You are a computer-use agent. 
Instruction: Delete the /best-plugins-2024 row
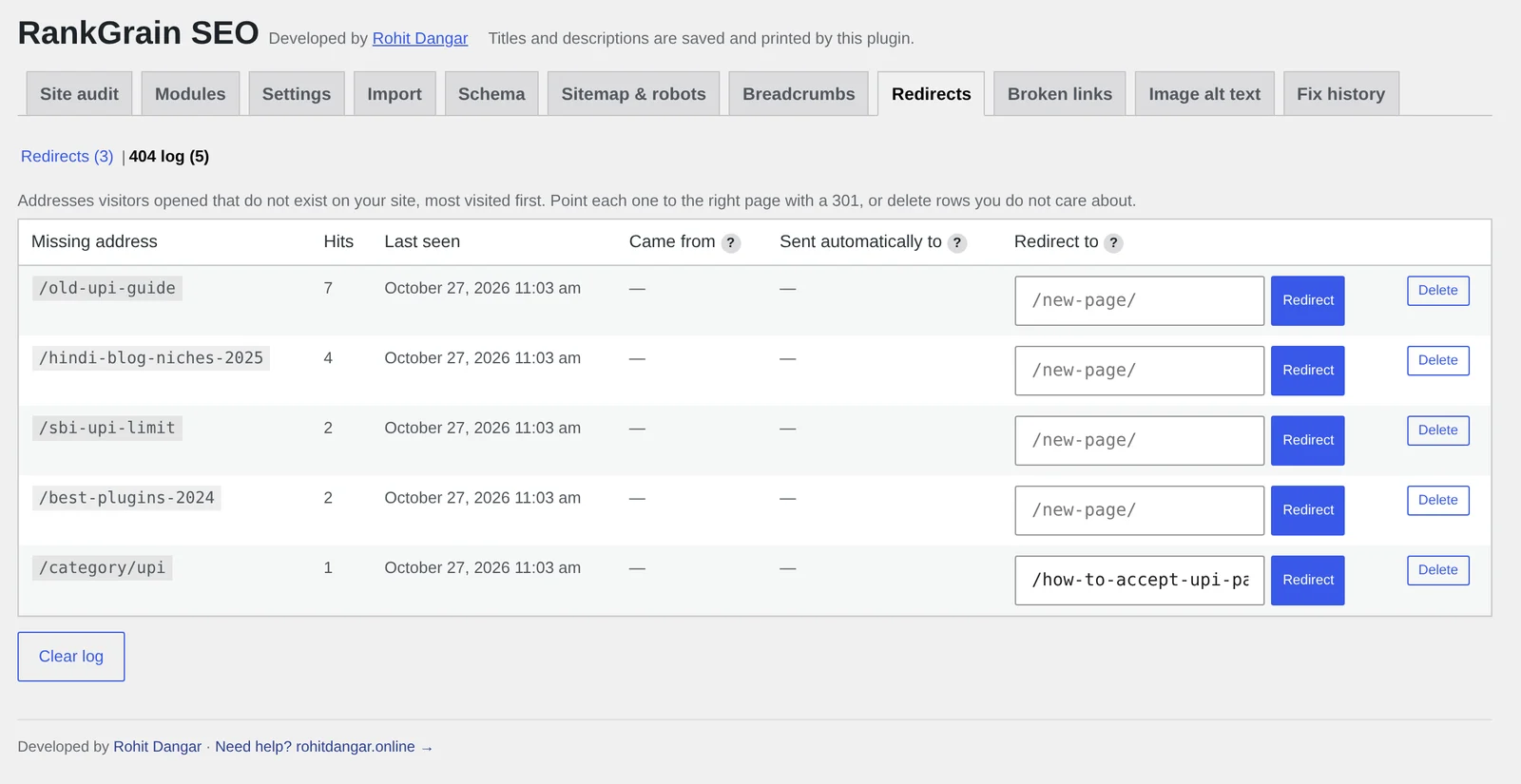click(1438, 501)
